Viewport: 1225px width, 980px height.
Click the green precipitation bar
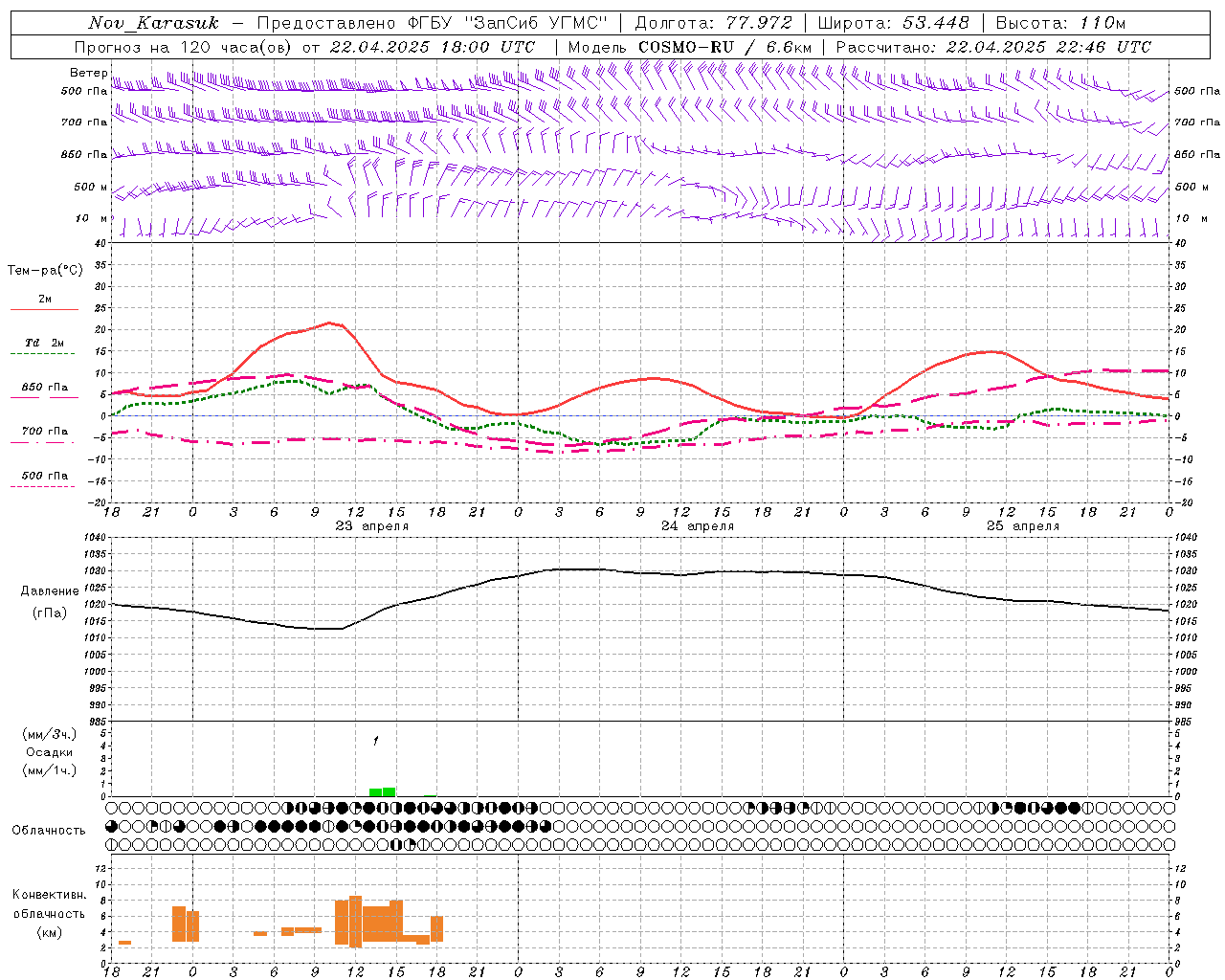point(383,792)
